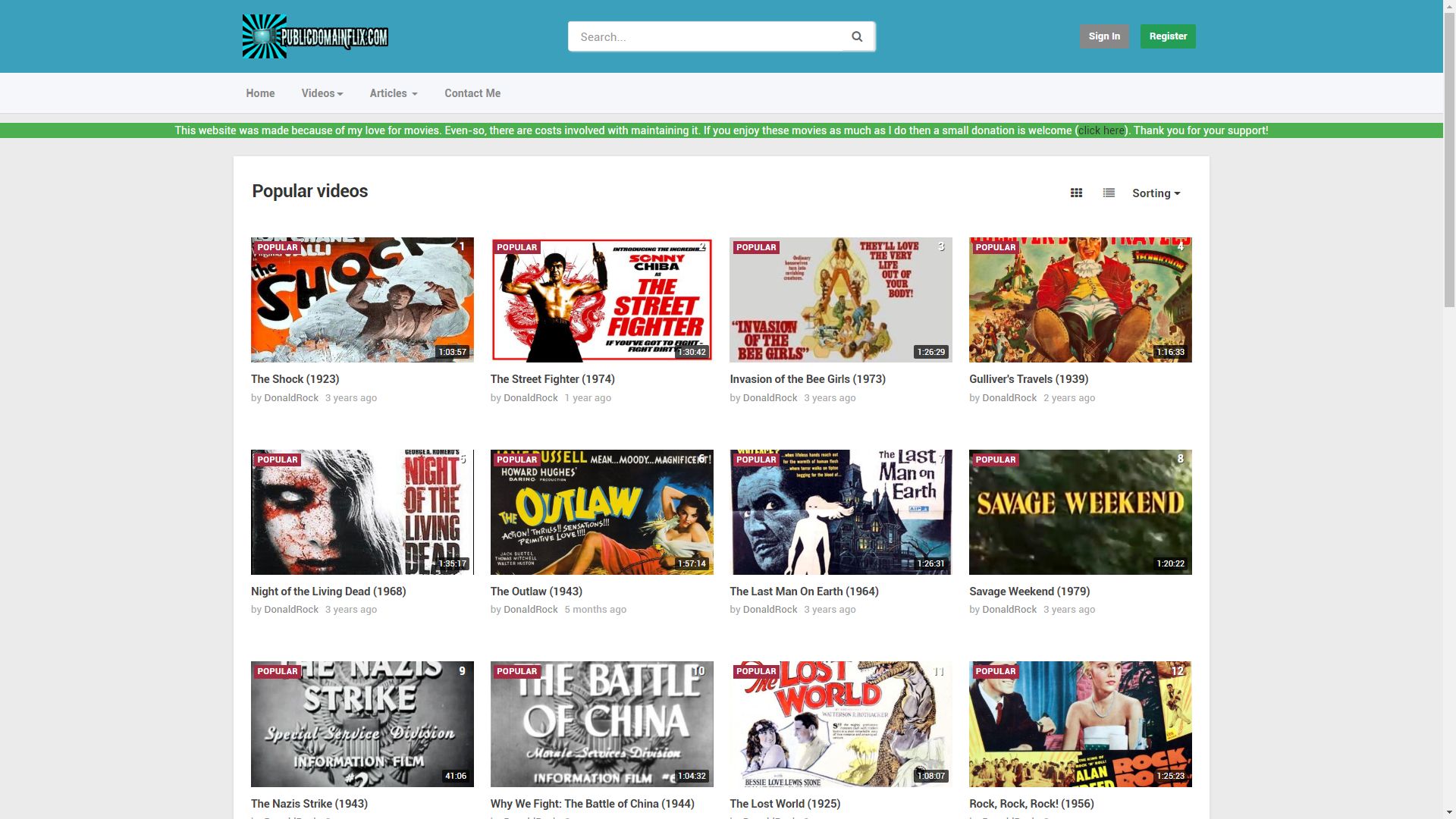This screenshot has height=819, width=1456.
Task: Click title link The Outlaw (1943)
Action: point(536,591)
